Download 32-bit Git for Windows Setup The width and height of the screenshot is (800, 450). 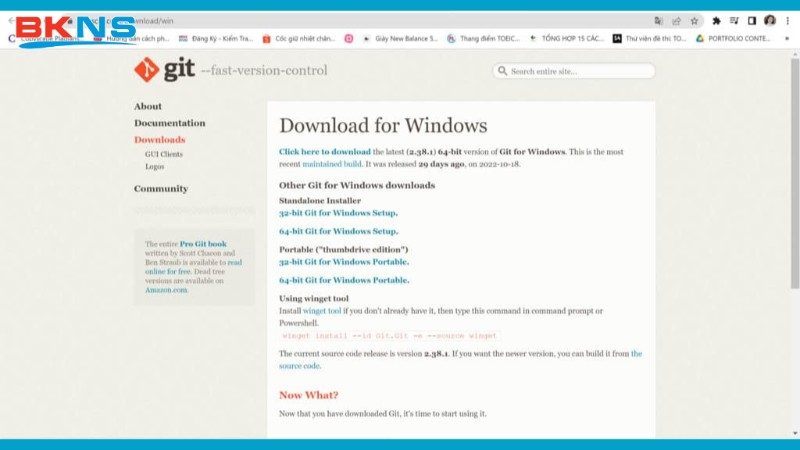pyautogui.click(x=338, y=213)
